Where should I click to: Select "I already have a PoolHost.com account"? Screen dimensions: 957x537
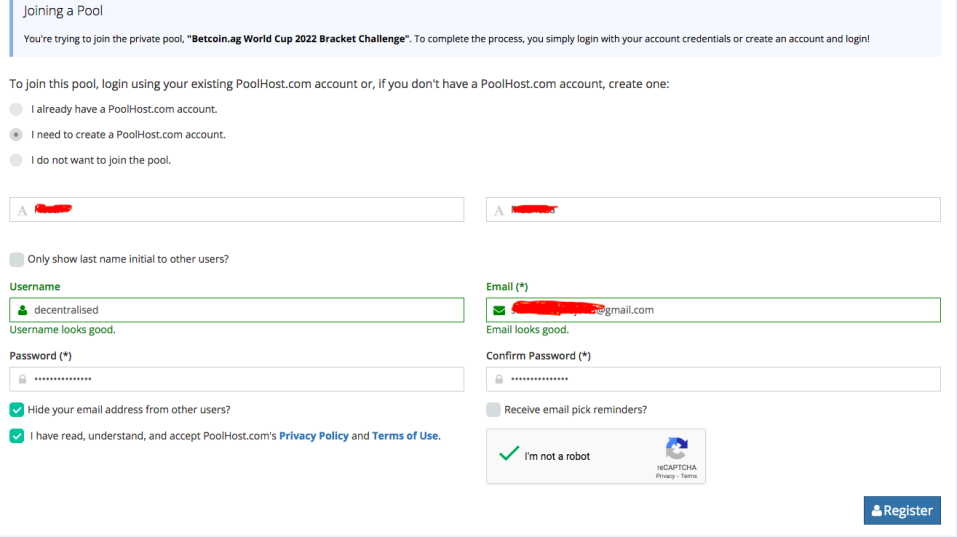(x=16, y=109)
